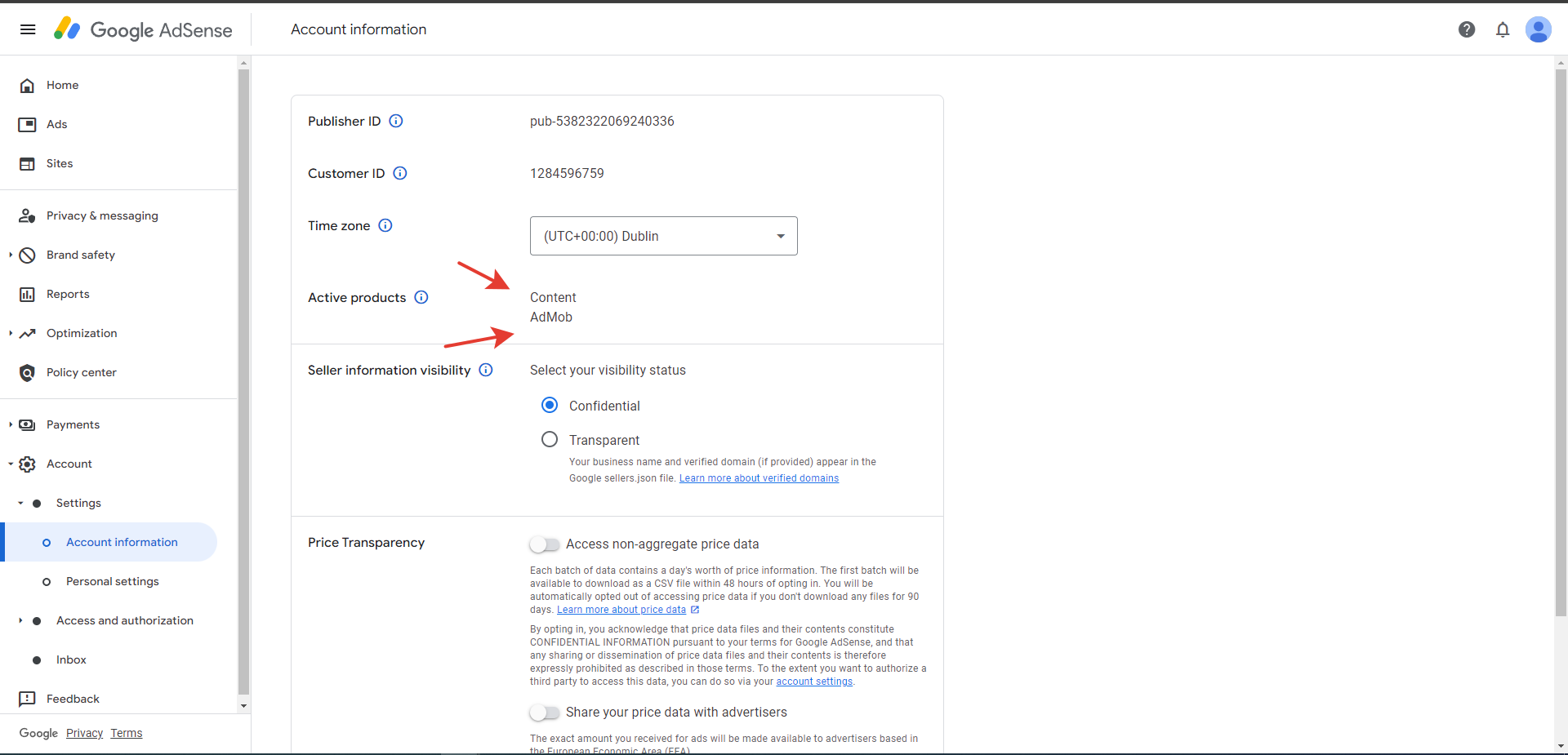Click the Publisher ID value pub-5382322069240336
The width and height of the screenshot is (1568, 755).
pos(602,121)
